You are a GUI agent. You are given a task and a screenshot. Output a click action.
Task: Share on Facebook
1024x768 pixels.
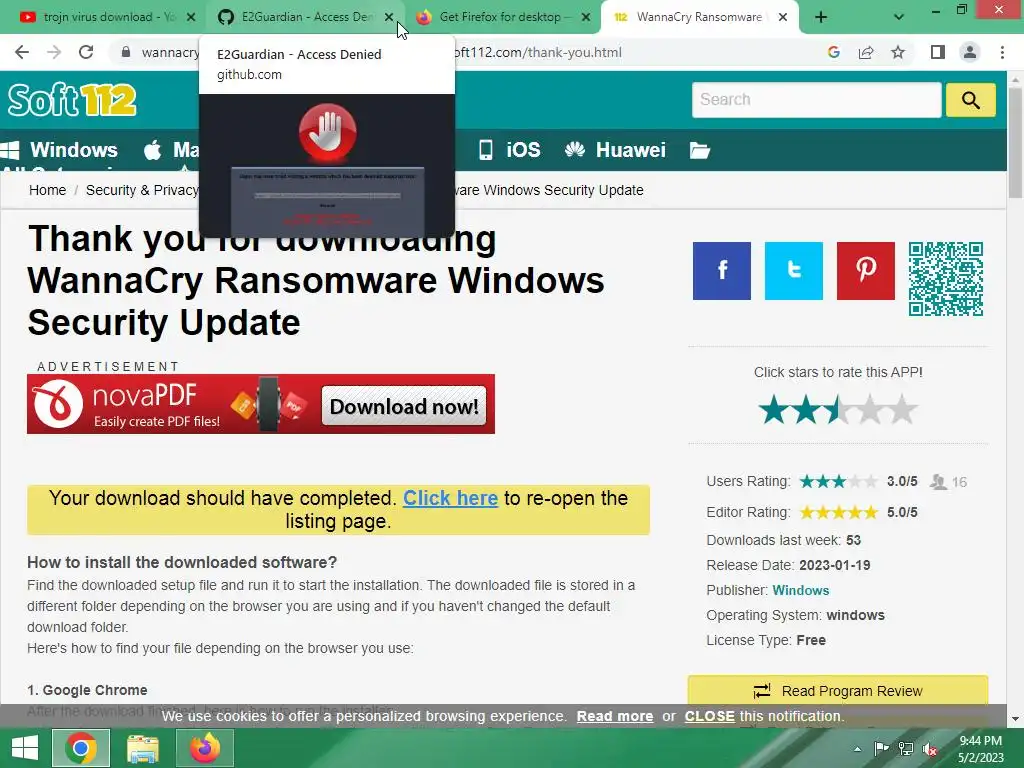(722, 270)
